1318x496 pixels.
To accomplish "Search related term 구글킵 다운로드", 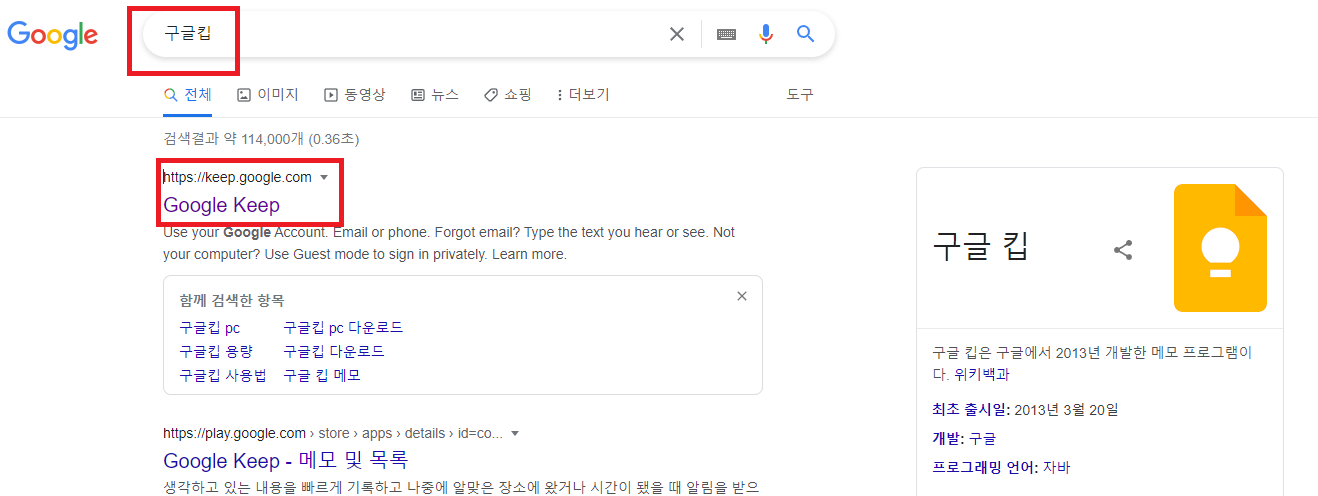I will tap(334, 352).
